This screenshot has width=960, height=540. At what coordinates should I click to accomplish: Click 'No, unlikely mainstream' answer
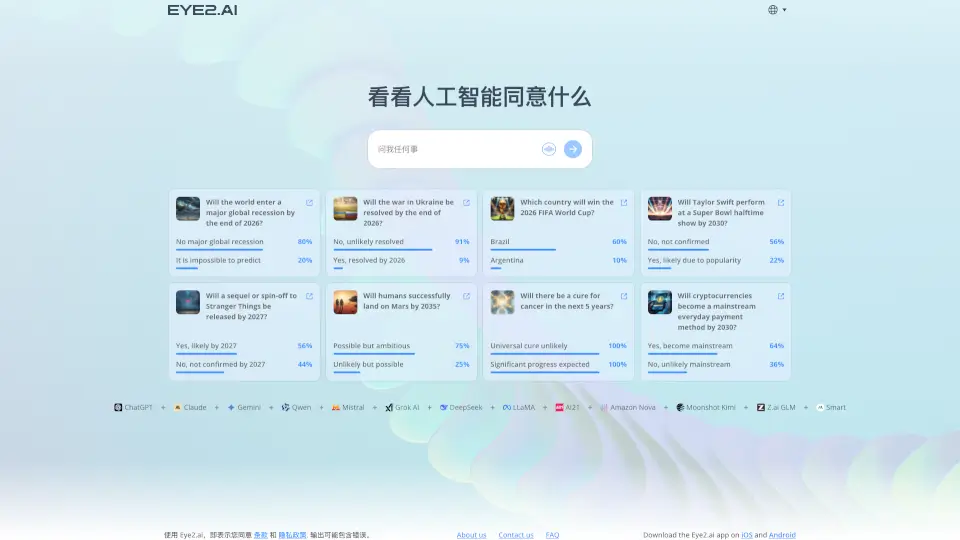coord(716,365)
